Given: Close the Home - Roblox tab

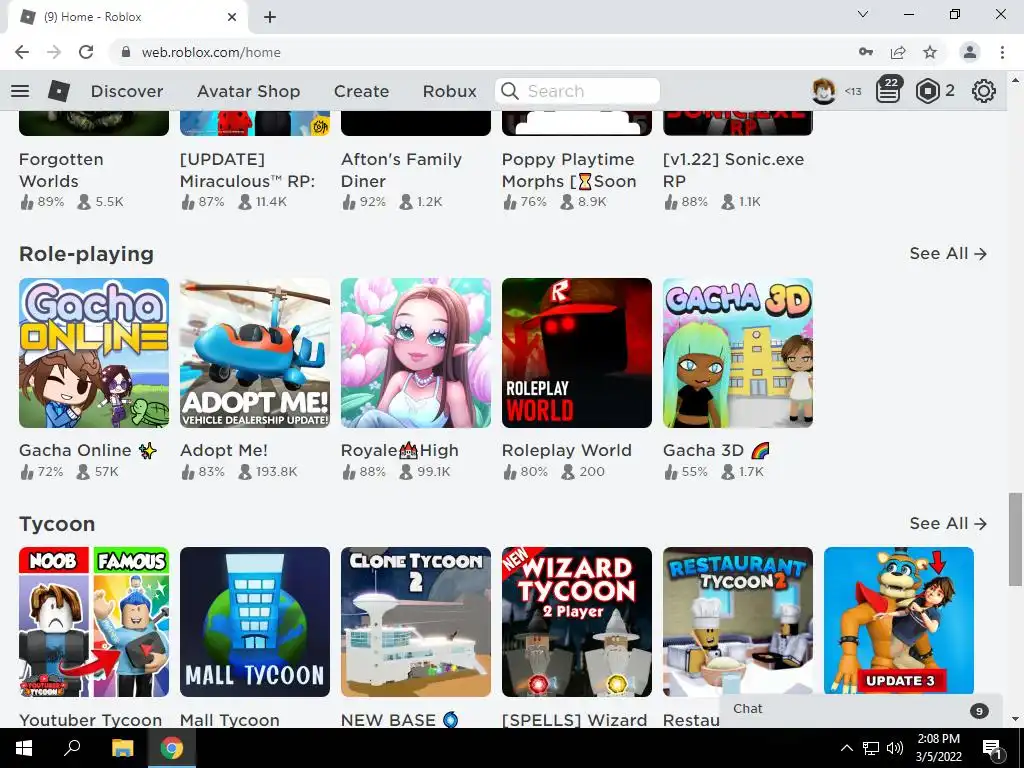Looking at the screenshot, I should tap(232, 17).
